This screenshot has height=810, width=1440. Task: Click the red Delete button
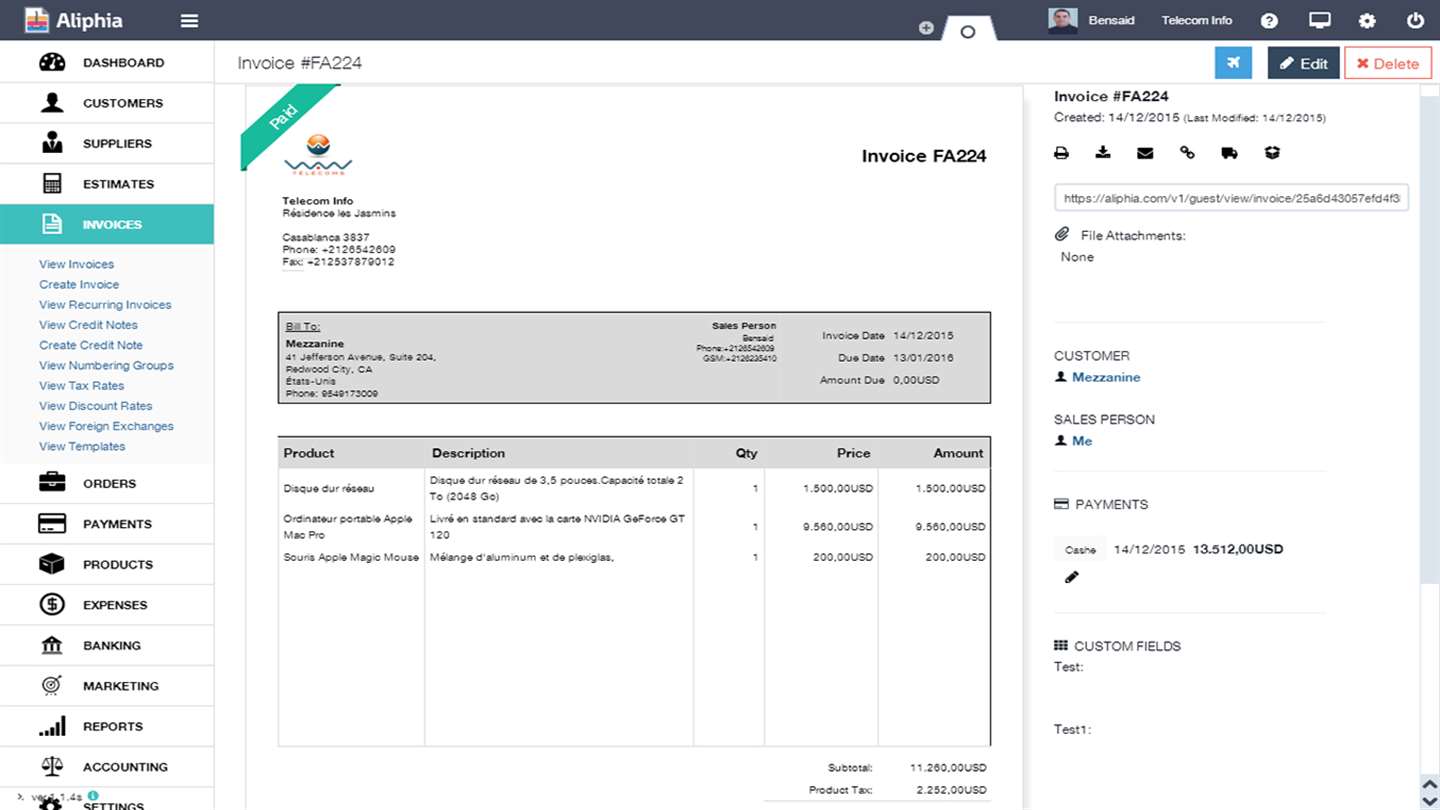pos(1387,63)
